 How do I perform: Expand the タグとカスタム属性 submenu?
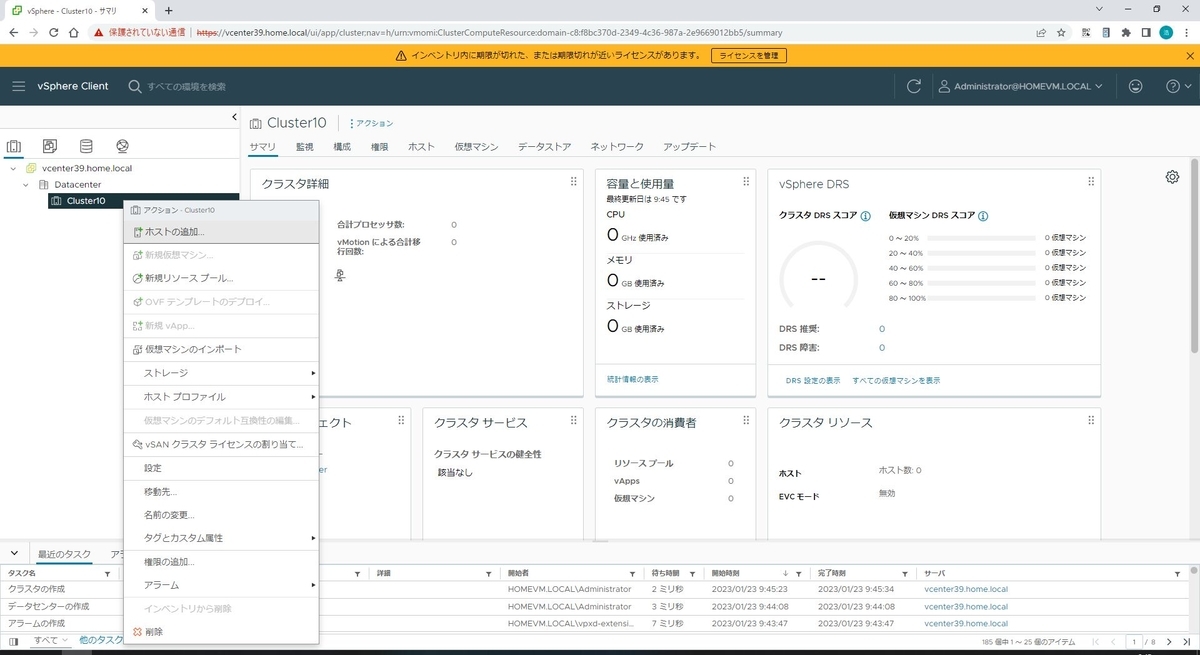pyautogui.click(x=221, y=538)
